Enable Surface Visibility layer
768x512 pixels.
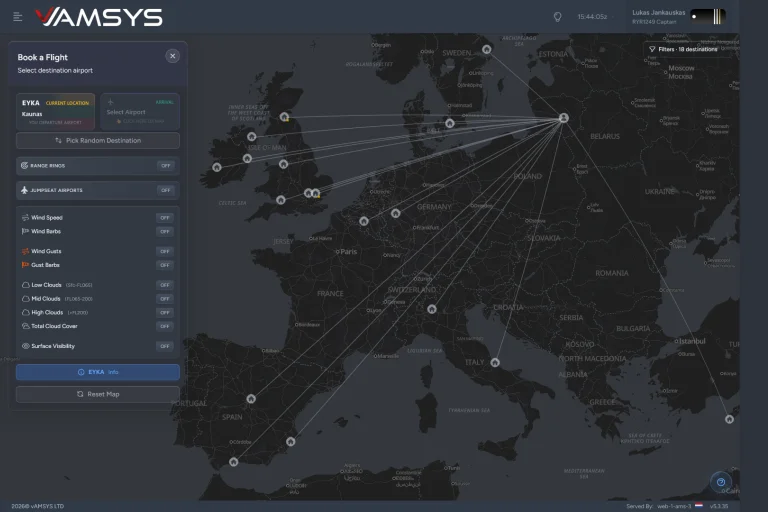click(165, 346)
